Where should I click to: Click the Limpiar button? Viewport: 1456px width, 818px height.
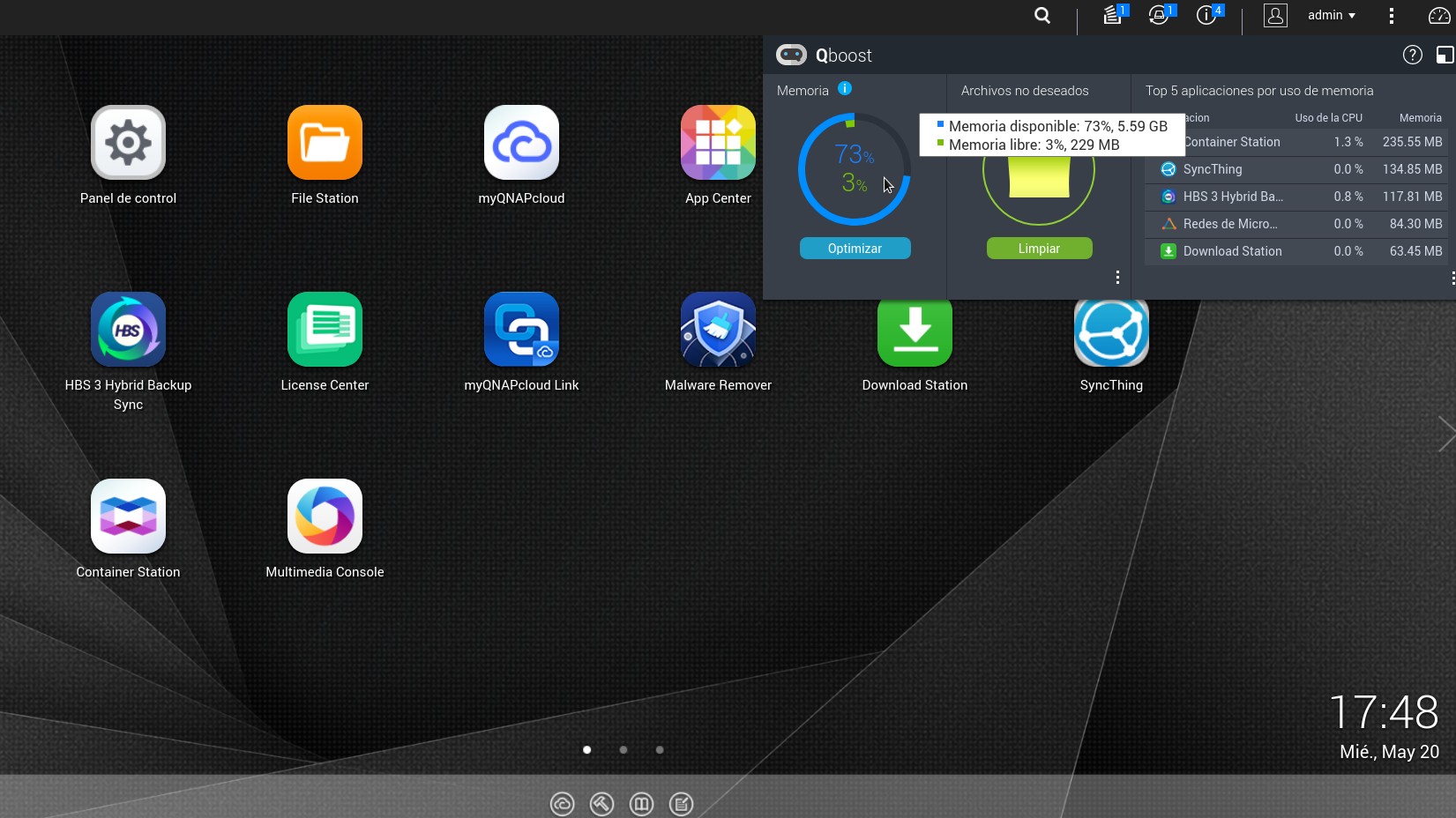click(x=1039, y=249)
